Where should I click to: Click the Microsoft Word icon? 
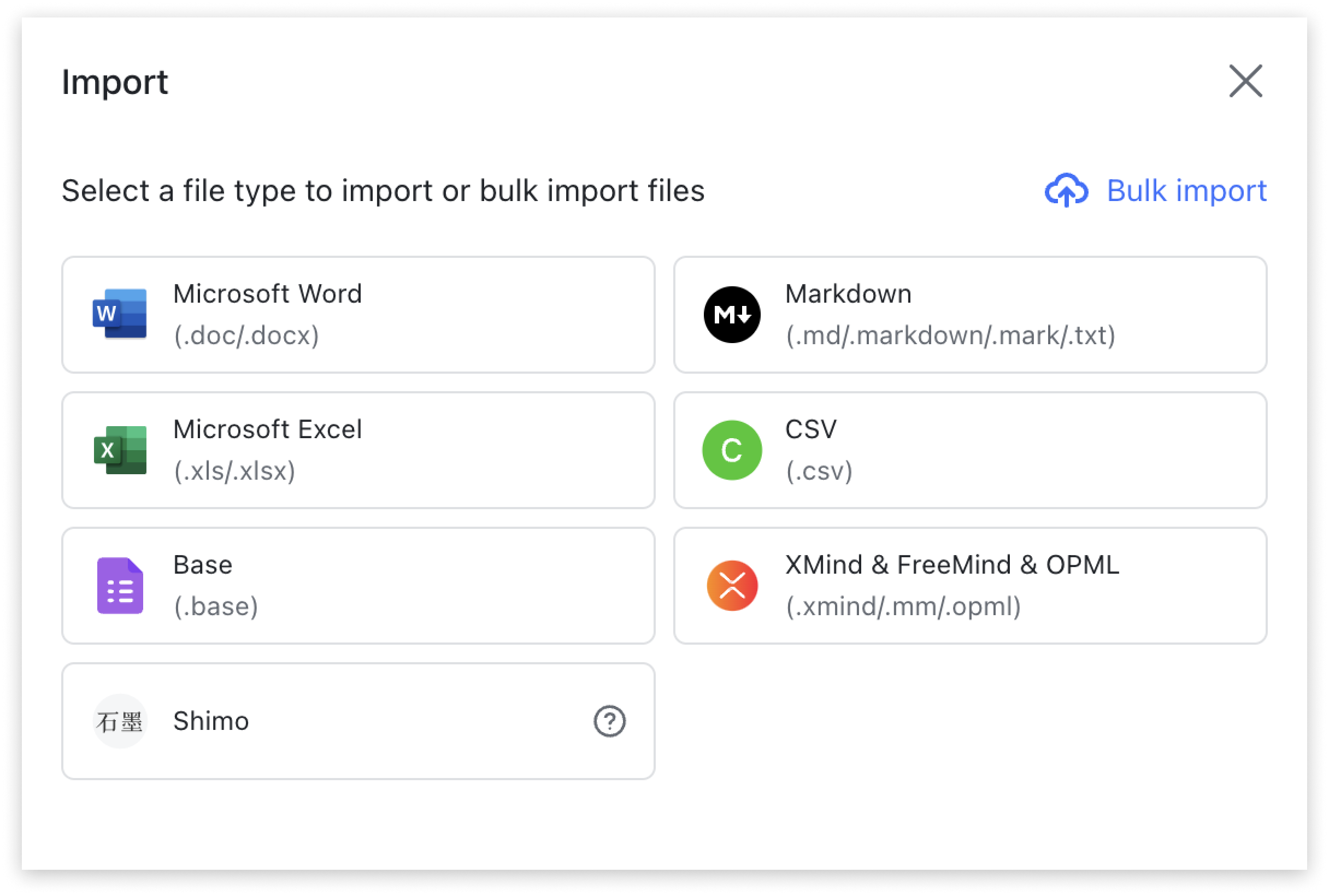pyautogui.click(x=120, y=314)
